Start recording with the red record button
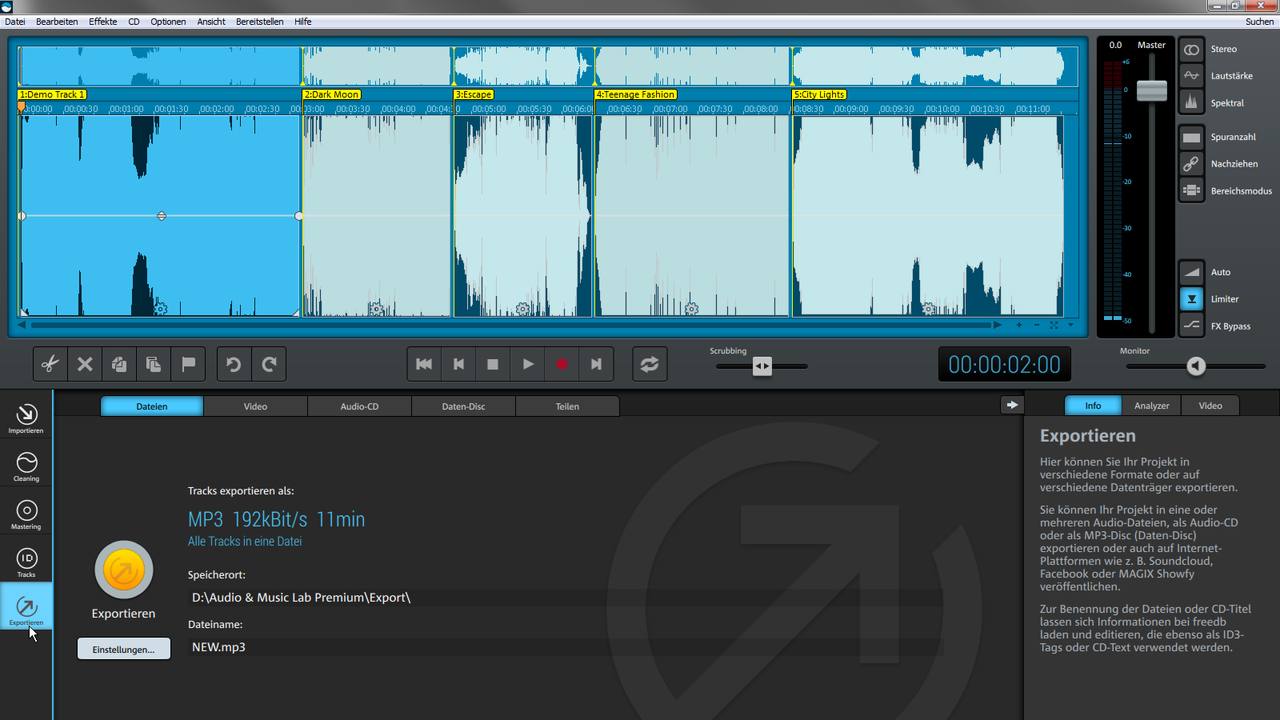Image resolution: width=1280 pixels, height=720 pixels. (562, 365)
